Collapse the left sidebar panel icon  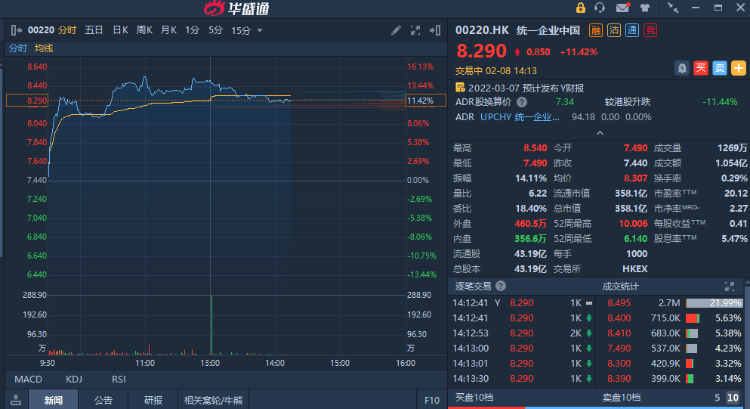pos(16,31)
